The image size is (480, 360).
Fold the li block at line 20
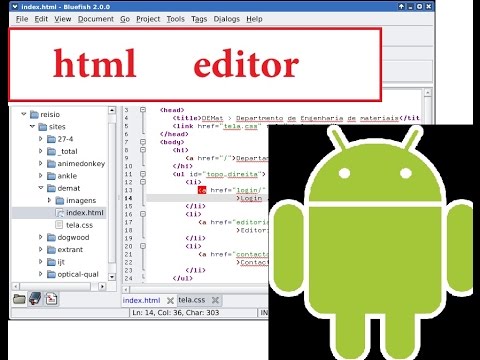[x=143, y=246]
